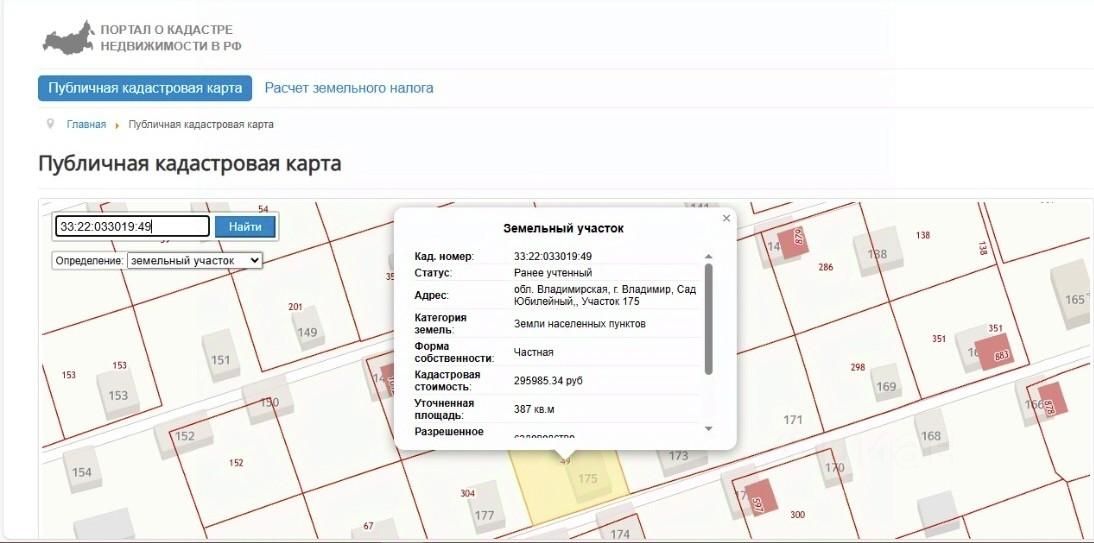The image size is (1094, 543).
Task: Click parcel label 286 on the map
Action: 825,267
